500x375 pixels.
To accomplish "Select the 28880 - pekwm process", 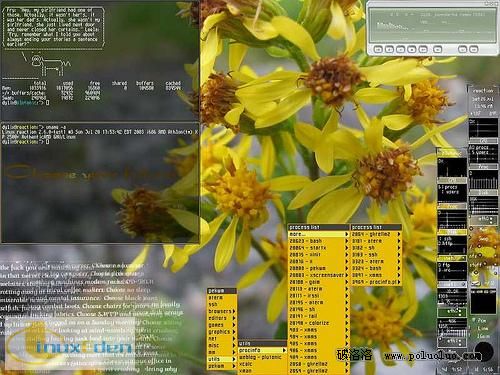I will [318, 268].
